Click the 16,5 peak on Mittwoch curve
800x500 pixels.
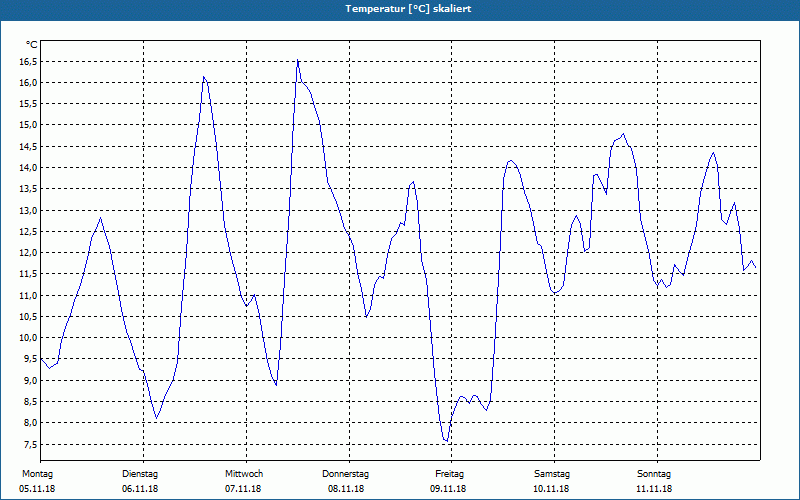(297, 60)
